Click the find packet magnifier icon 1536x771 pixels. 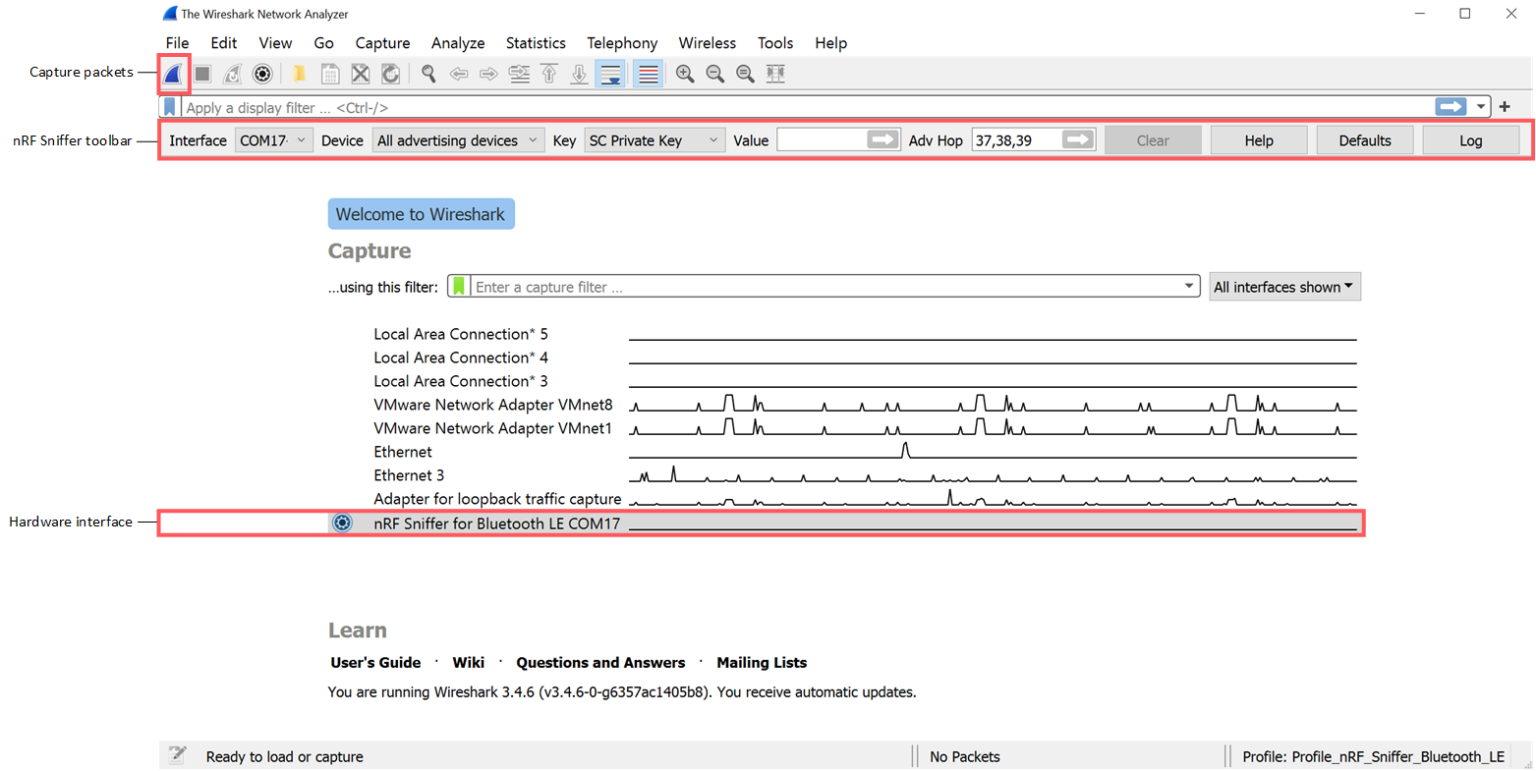click(428, 73)
